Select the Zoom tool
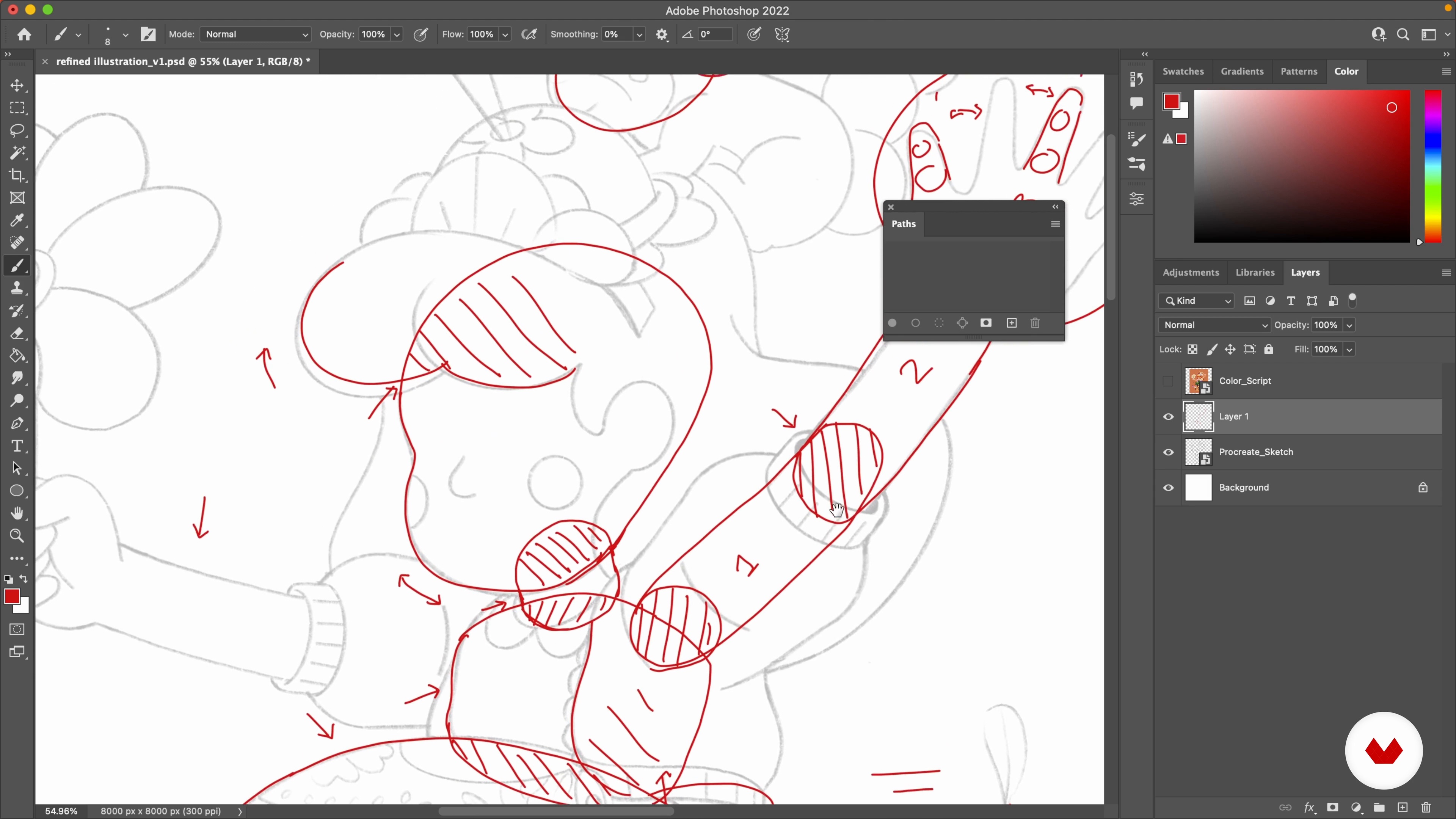 click(17, 536)
